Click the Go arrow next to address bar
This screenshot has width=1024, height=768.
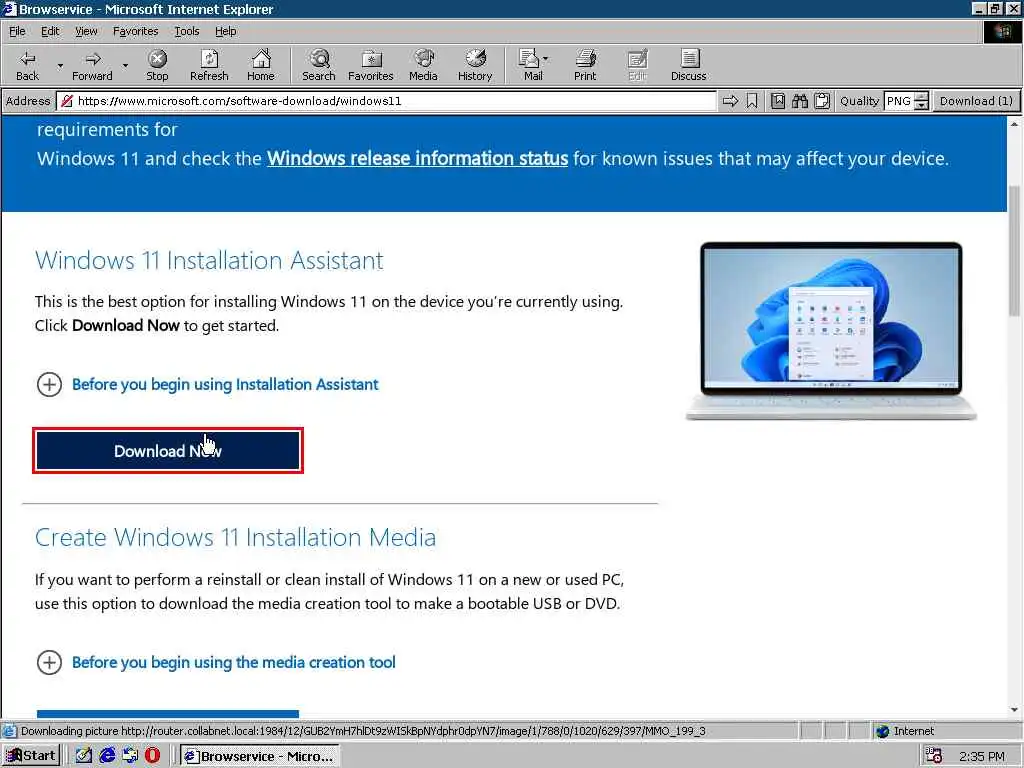(730, 101)
